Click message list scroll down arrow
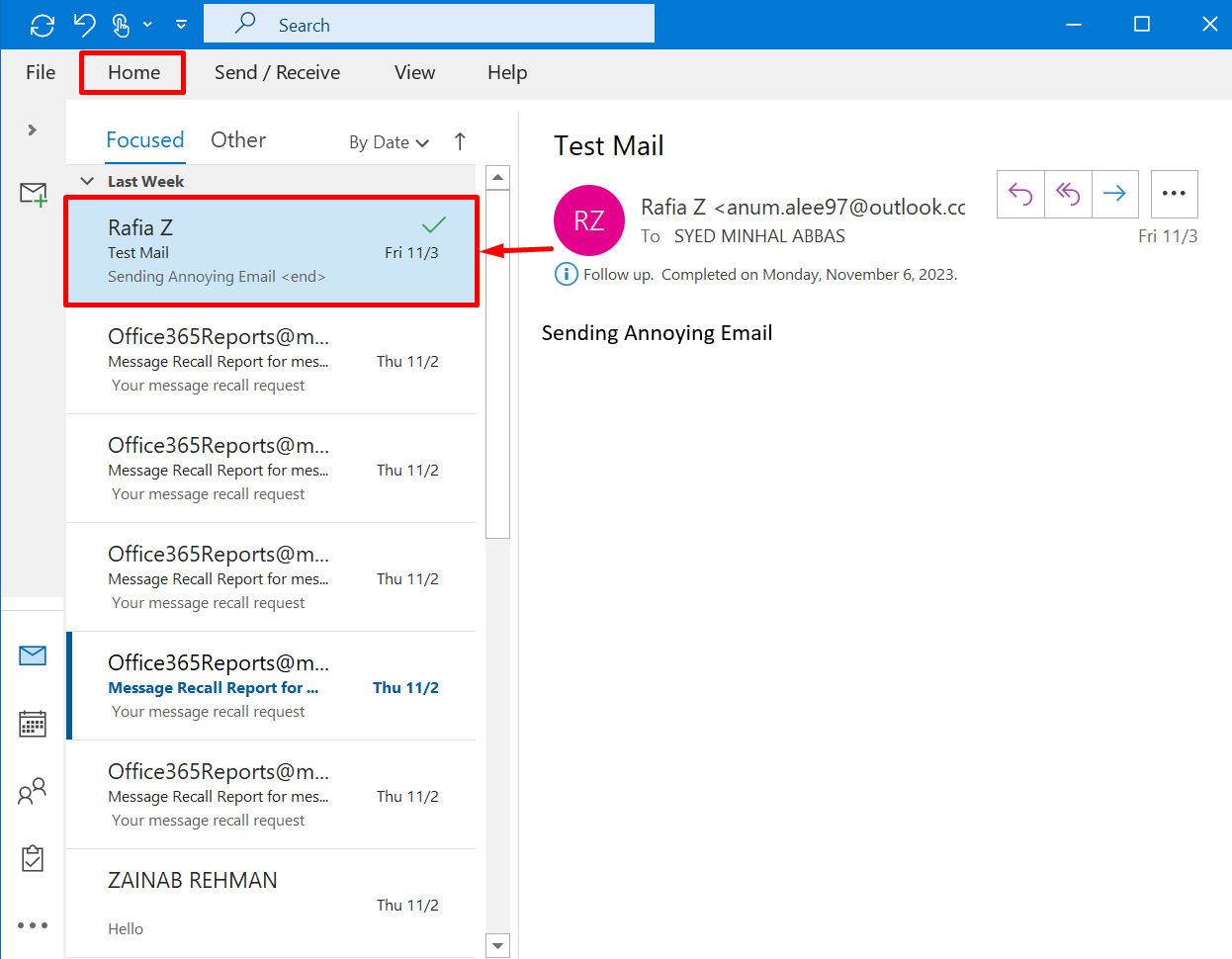The image size is (1232, 959). pos(498,945)
